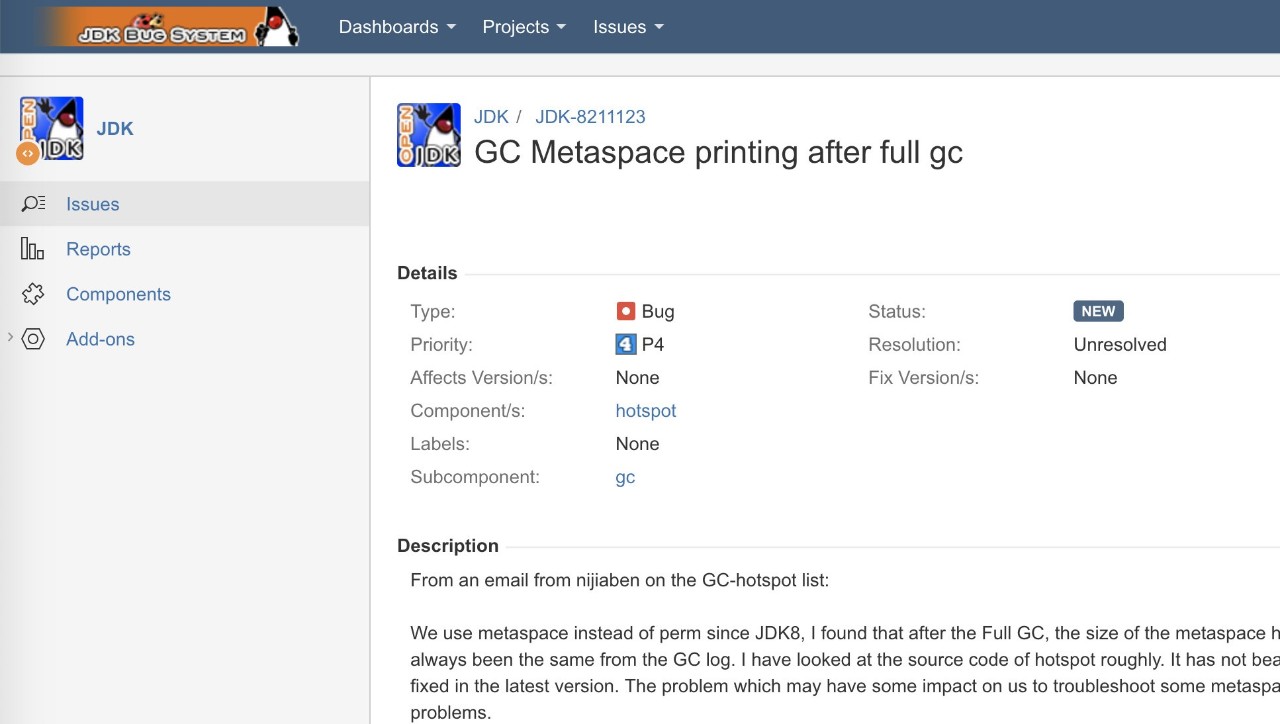Click the Add-ons hexagon icon

[x=33, y=339]
